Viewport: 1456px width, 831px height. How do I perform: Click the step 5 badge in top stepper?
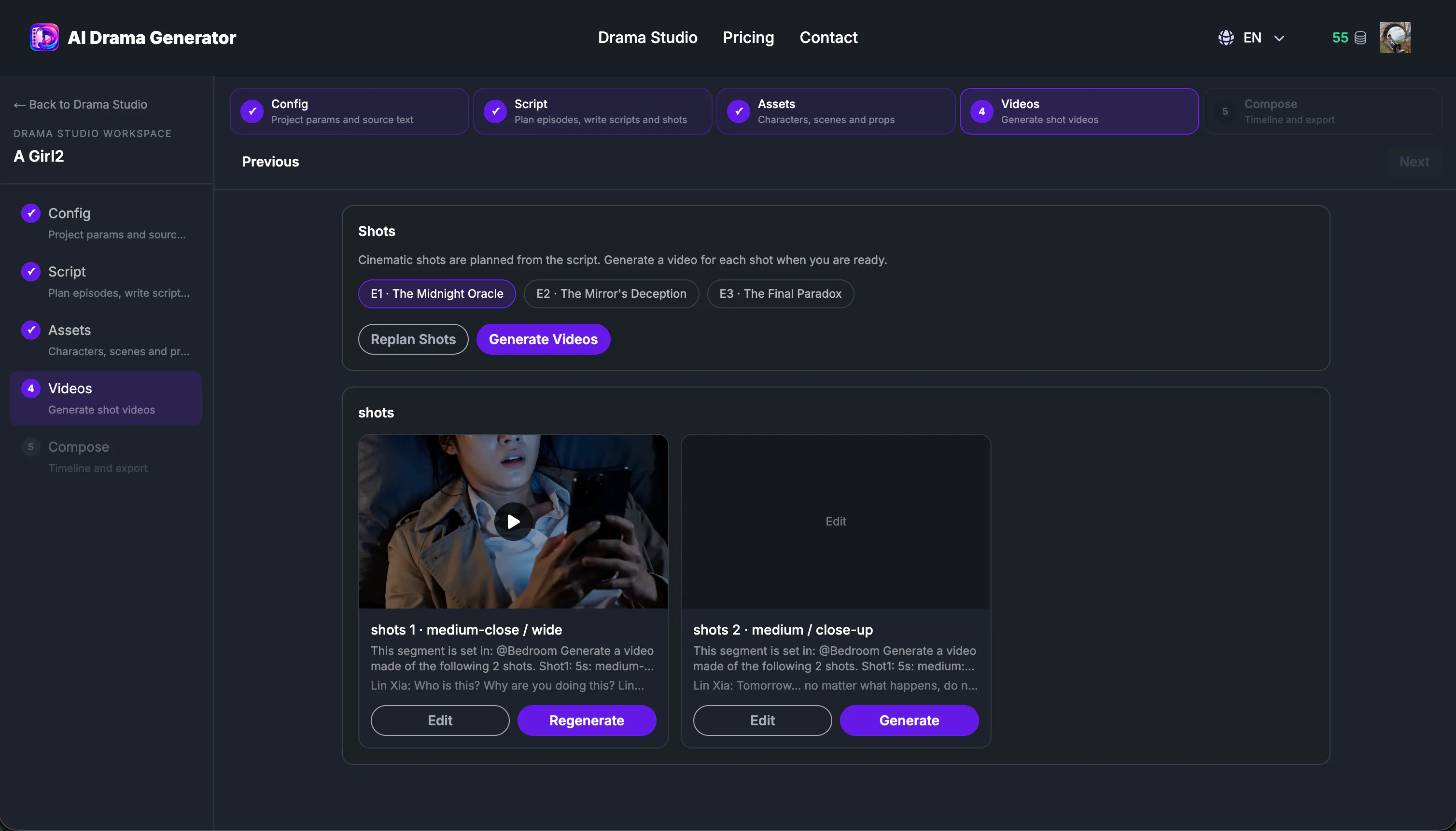point(1225,111)
